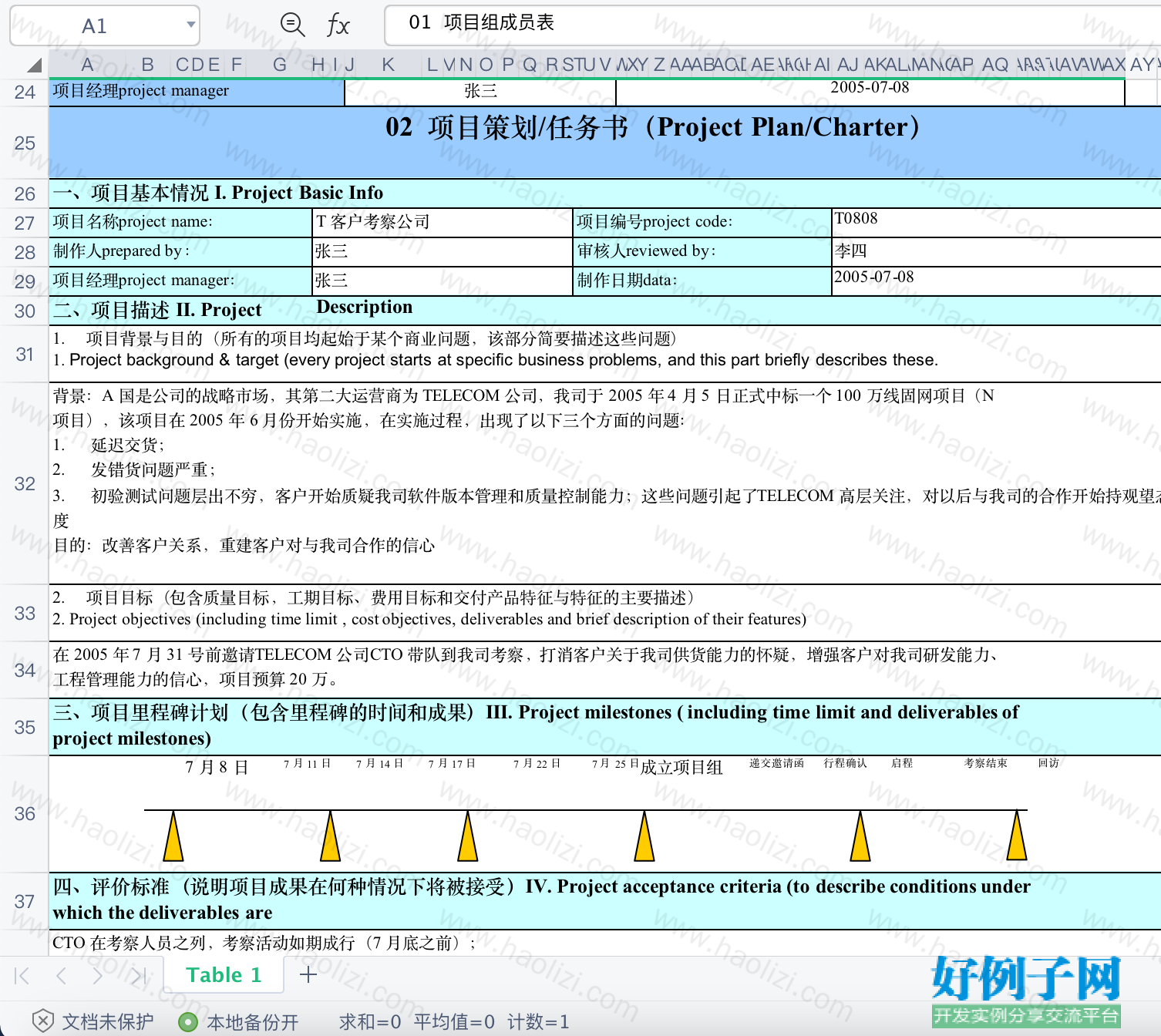The width and height of the screenshot is (1161, 1036).
Task: Click the 成立项目组 milestone label
Action: [681, 768]
